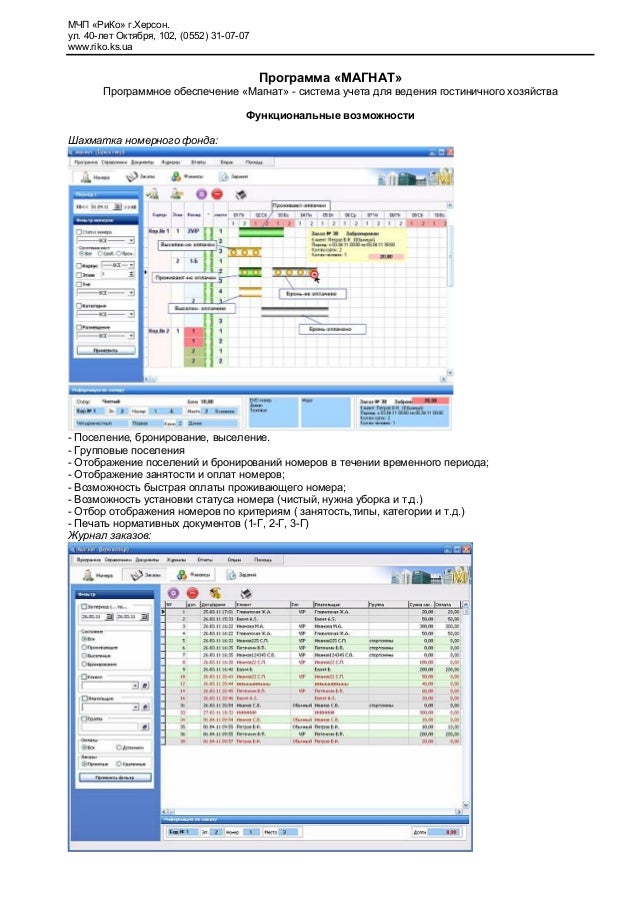Select the Проживающие radio button in Состояние group
The image size is (638, 903).
[x=85, y=647]
